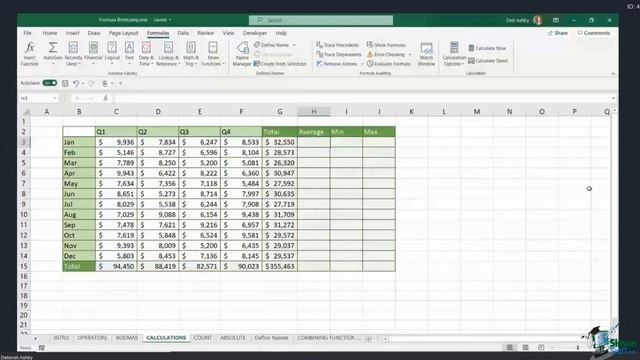This screenshot has width=640, height=360.
Task: Expand the formula bar
Action: 613,98
